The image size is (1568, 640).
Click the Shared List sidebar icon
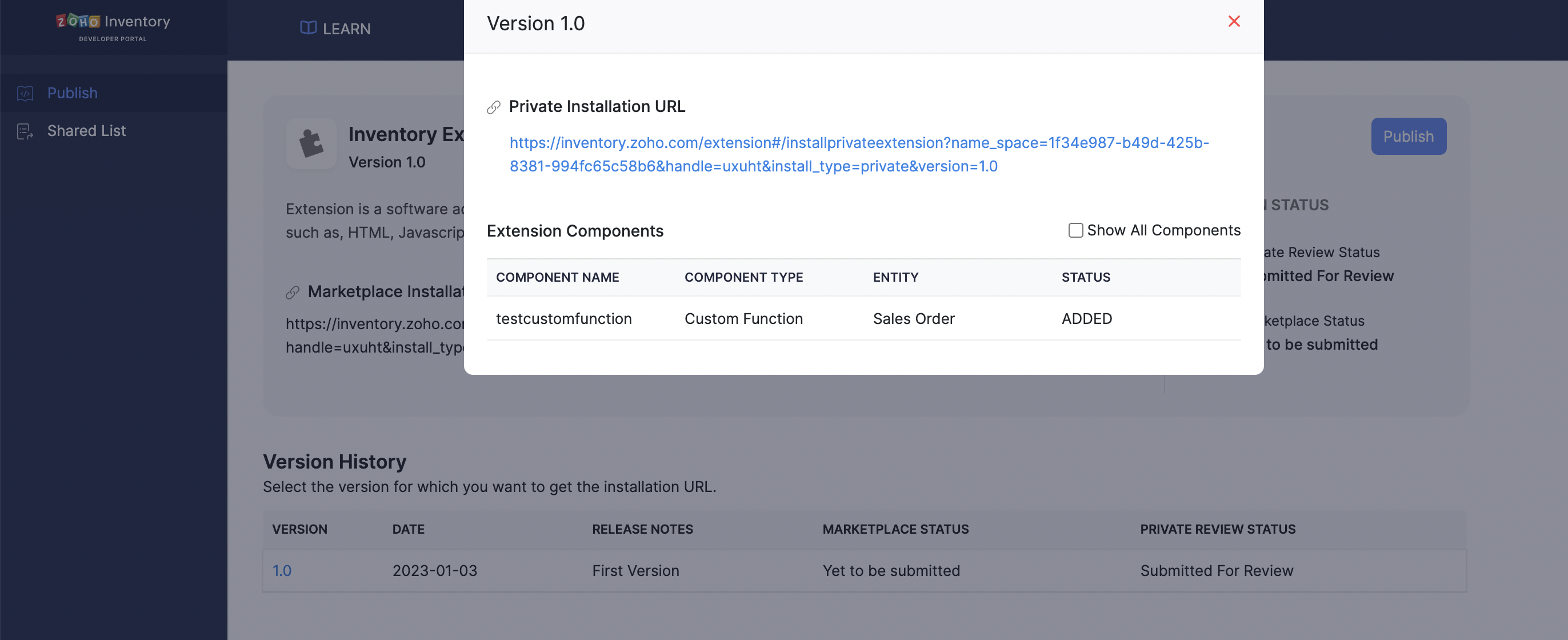[x=25, y=131]
